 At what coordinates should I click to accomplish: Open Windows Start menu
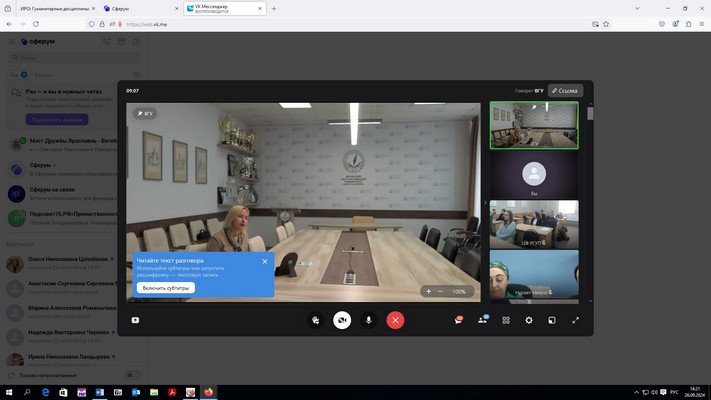9,392
